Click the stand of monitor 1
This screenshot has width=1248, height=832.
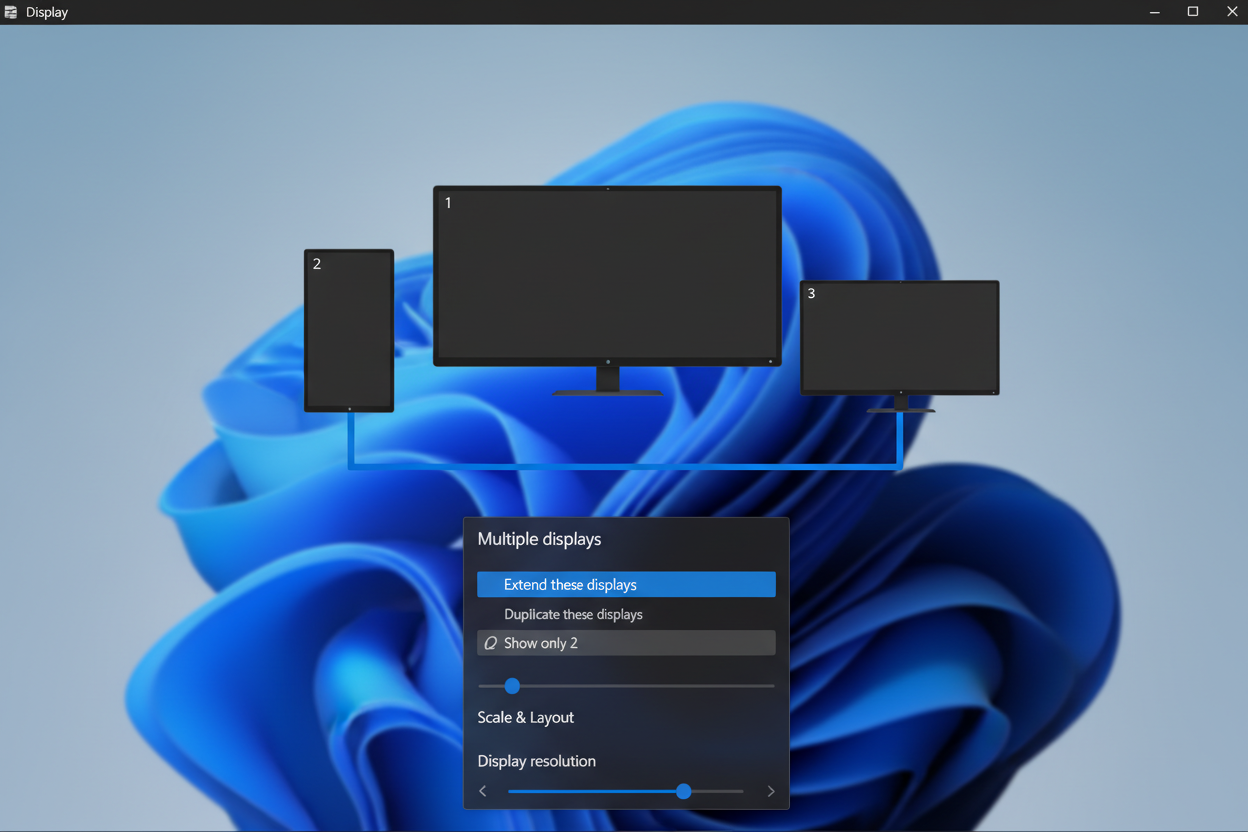tap(607, 381)
